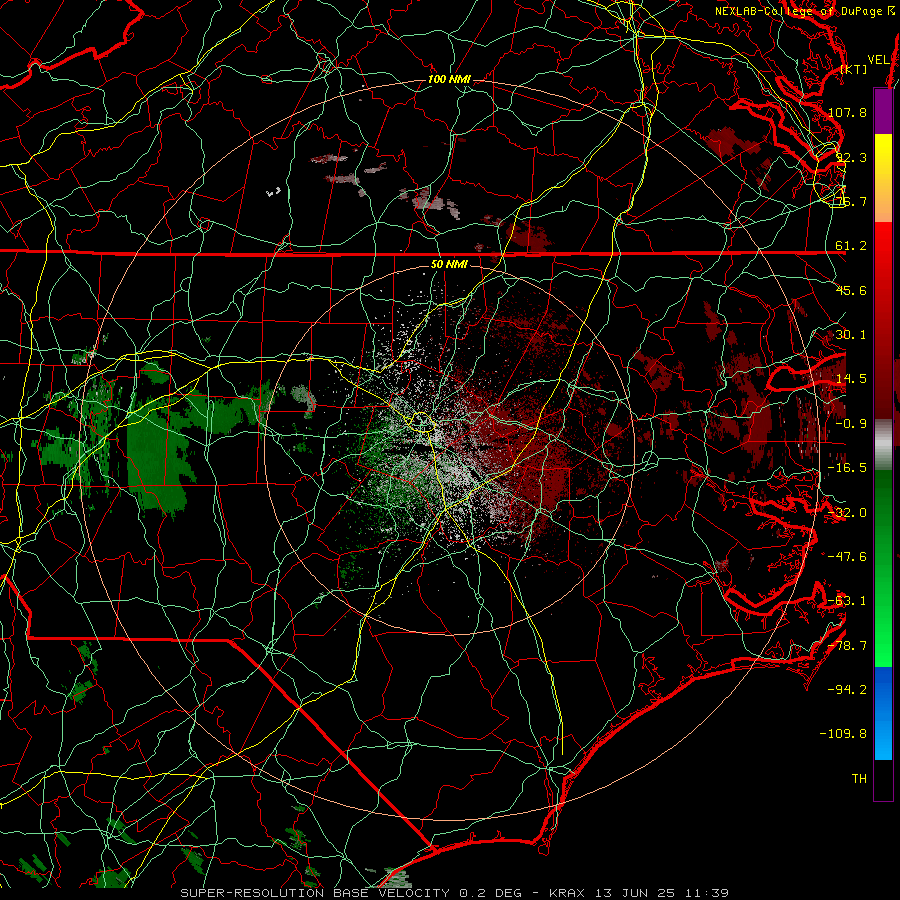Click the -78.7 velocity scale value

point(847,646)
